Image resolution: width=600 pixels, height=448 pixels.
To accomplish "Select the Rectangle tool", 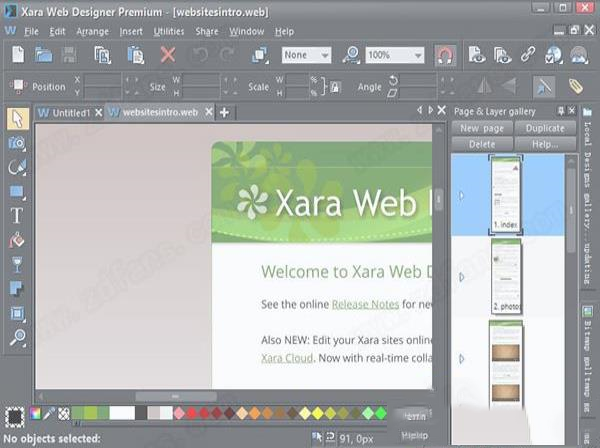I will 17,191.
